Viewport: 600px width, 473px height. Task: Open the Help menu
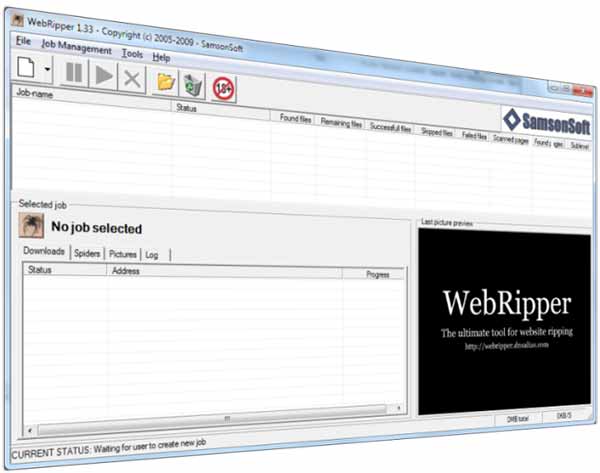point(161,57)
